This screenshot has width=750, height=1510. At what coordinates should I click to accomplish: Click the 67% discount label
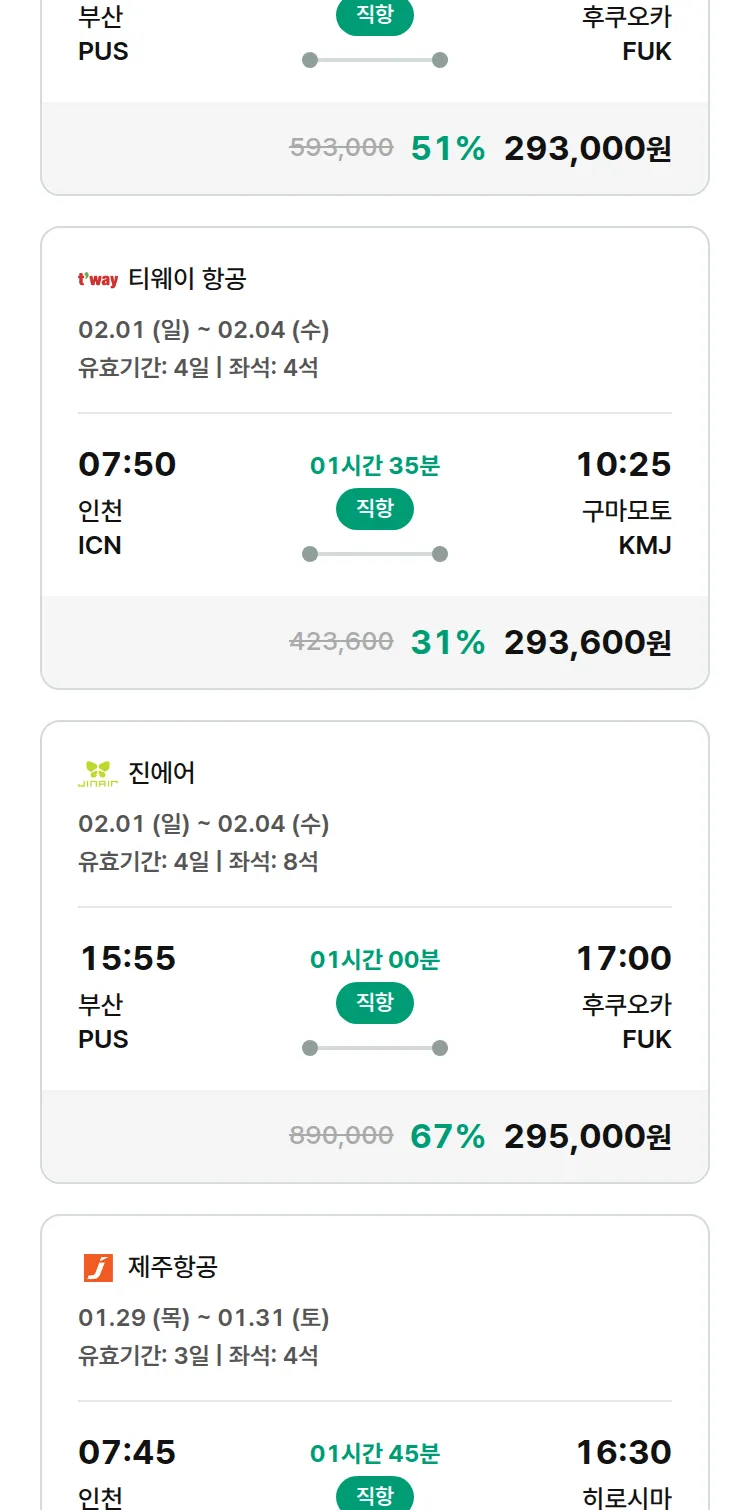pyautogui.click(x=447, y=1137)
